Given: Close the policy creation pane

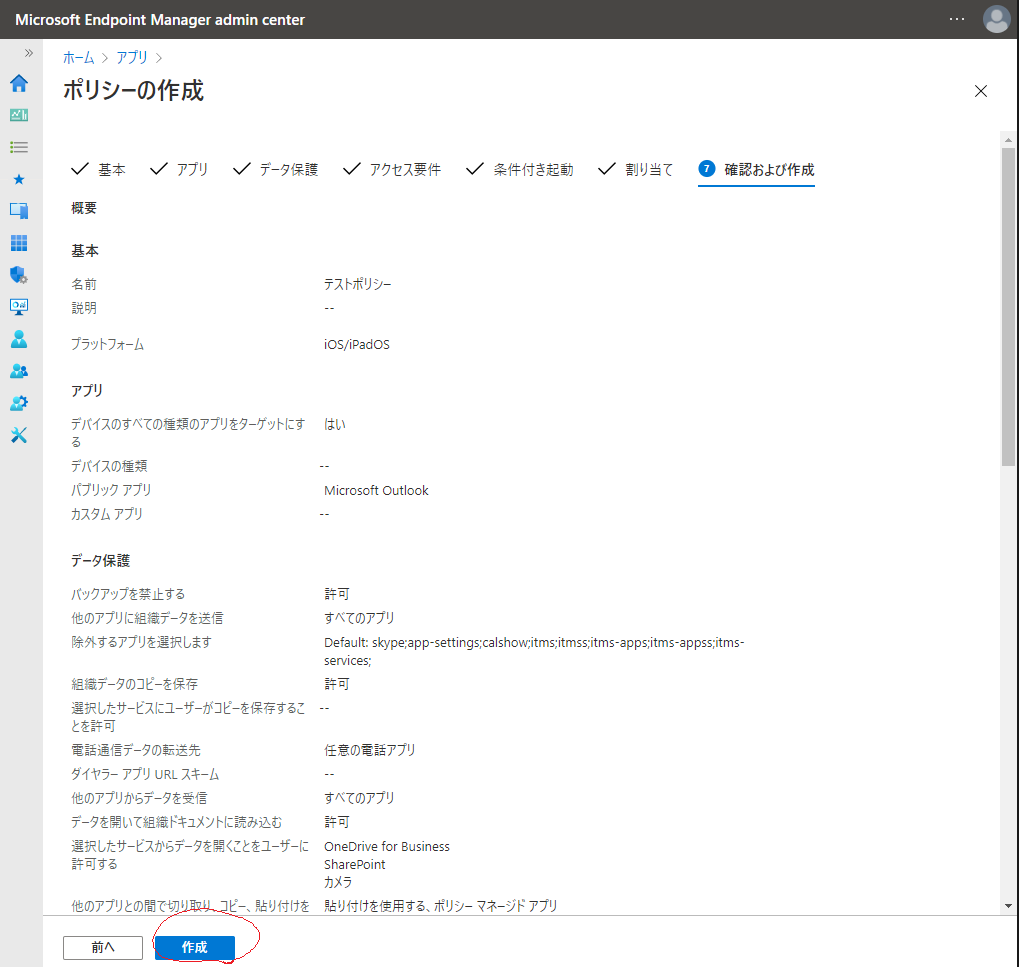Looking at the screenshot, I should 981,91.
